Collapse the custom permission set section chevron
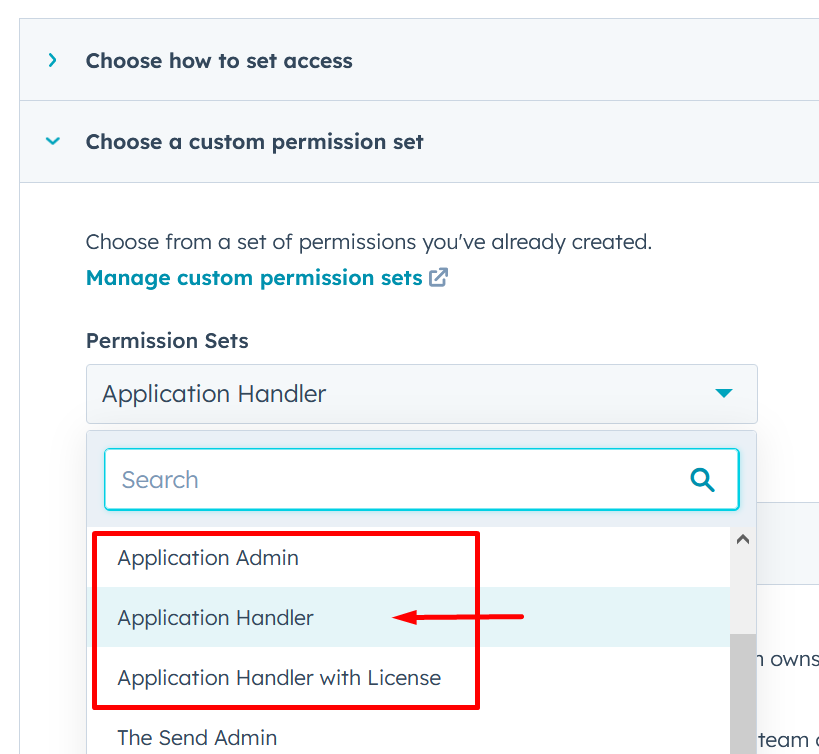 point(53,142)
